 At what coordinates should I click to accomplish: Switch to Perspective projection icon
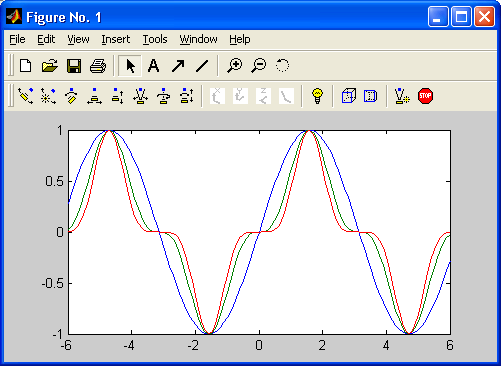pyautogui.click(x=370, y=96)
